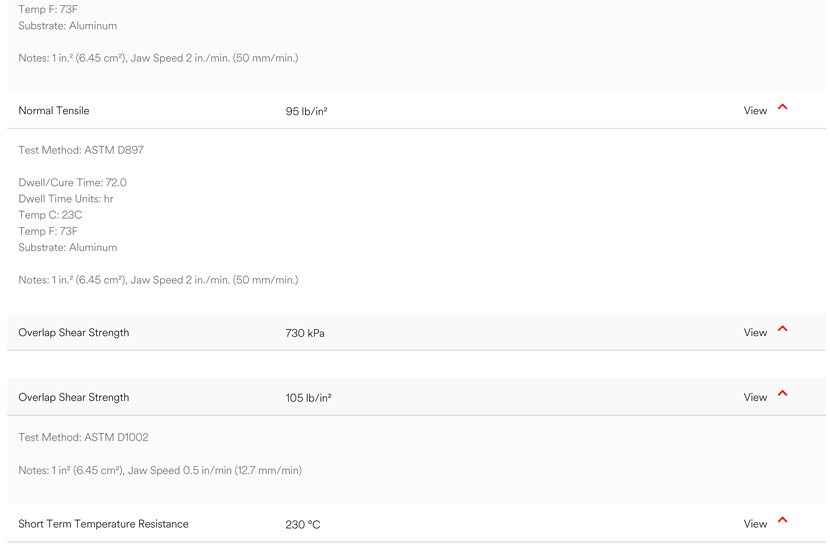This screenshot has width=830, height=549.
Task: Click View on the 105 lb/in² shear row
Action: tap(755, 398)
